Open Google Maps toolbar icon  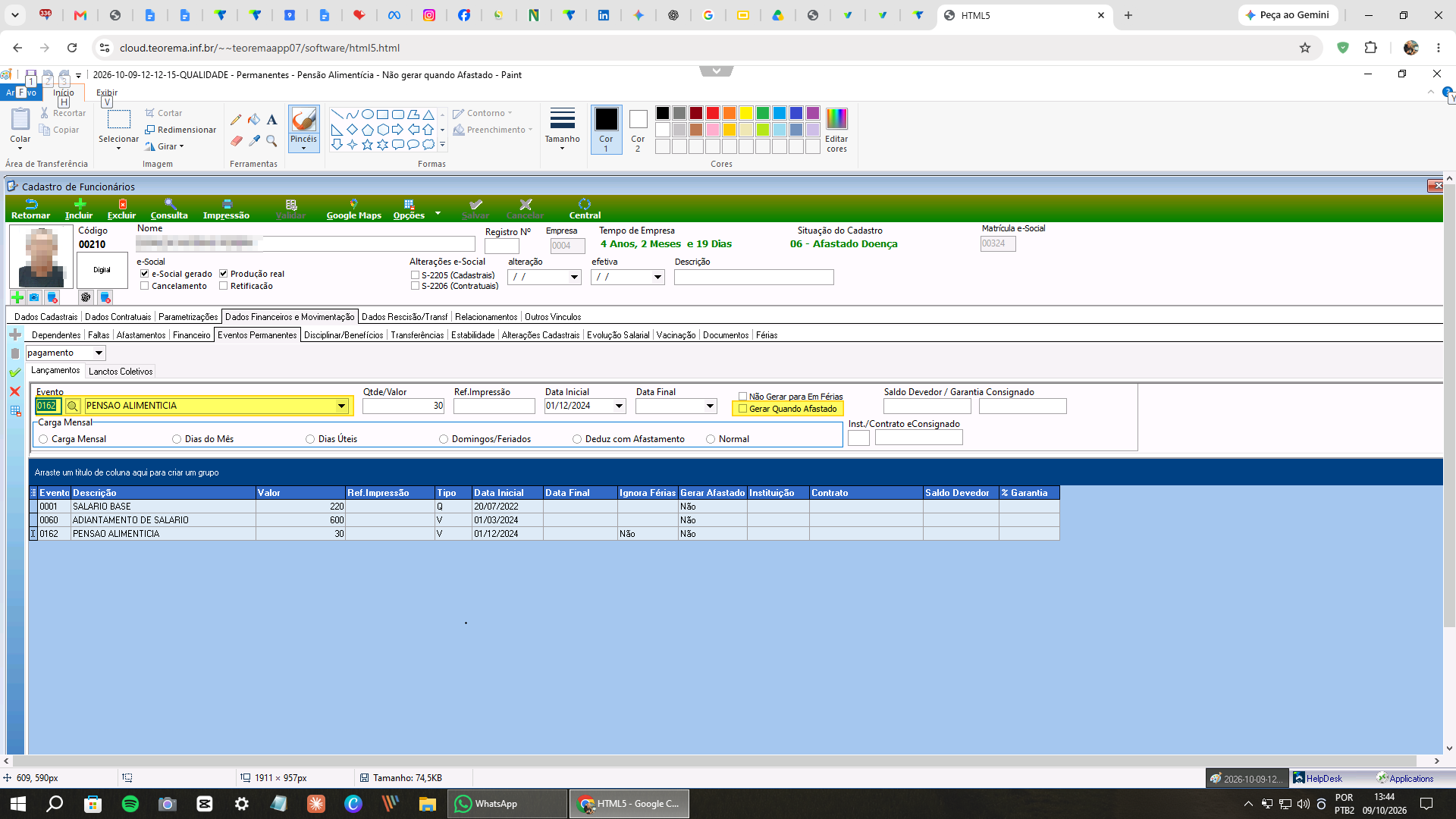coord(353,209)
